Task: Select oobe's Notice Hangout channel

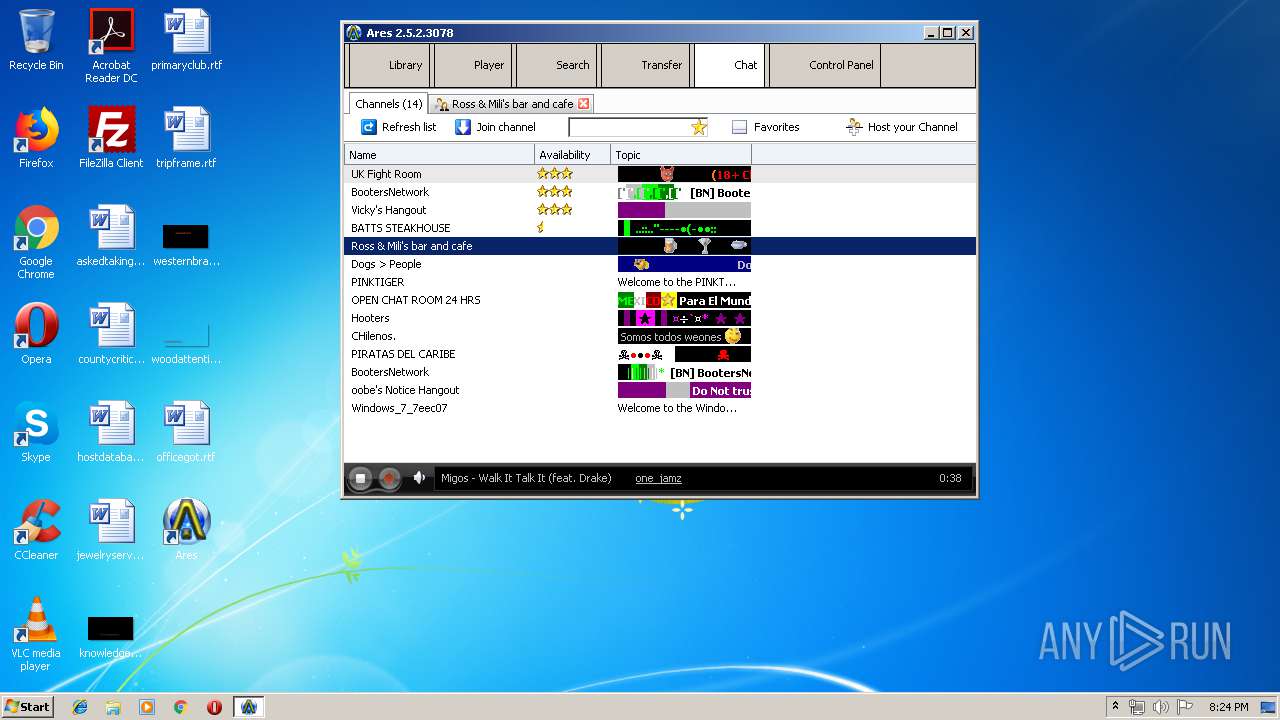Action: pyautogui.click(x=660, y=390)
